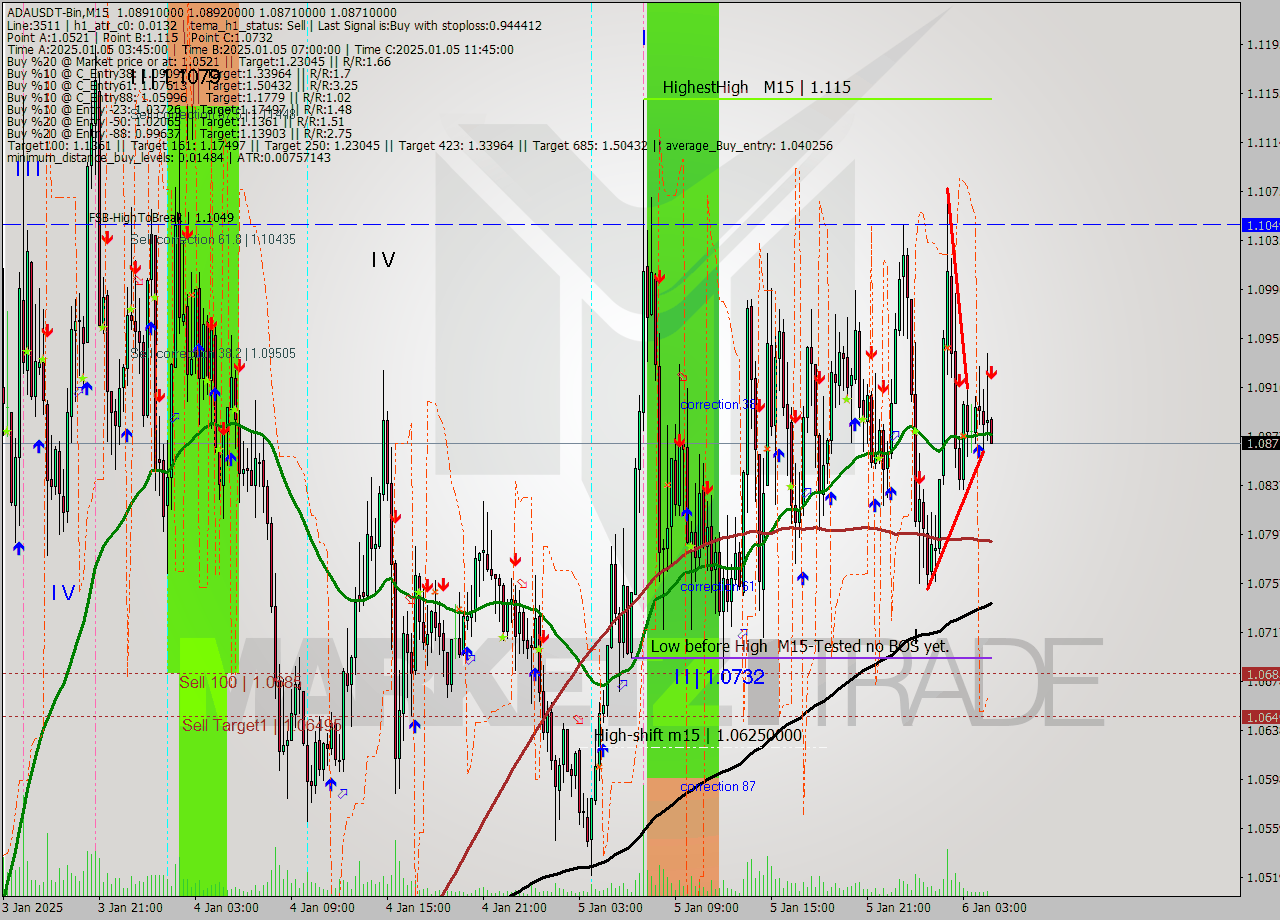
Task: Click the 'I I | 1.0732' wave label
Action: click(x=719, y=677)
